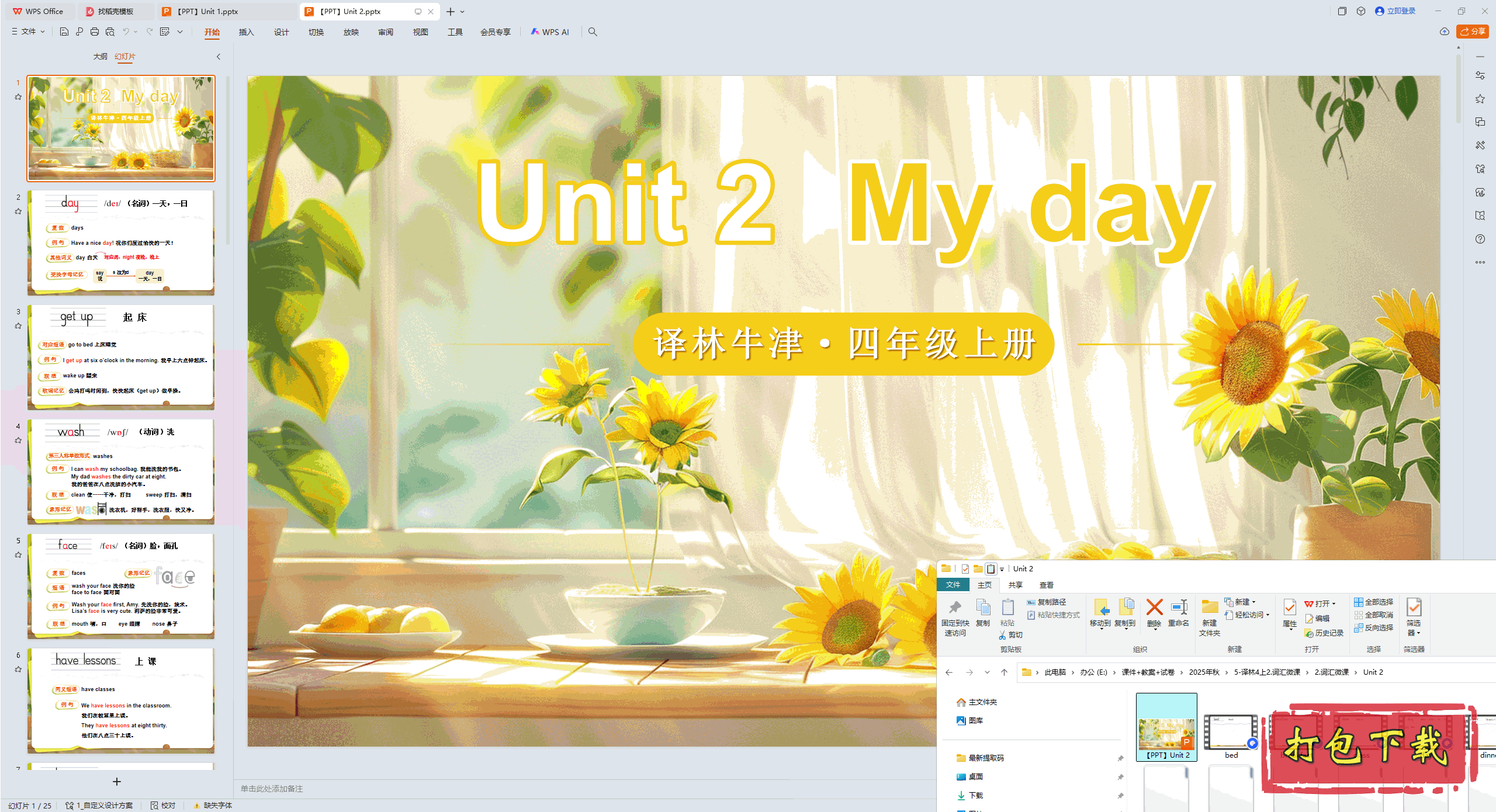1496x812 pixels.
Task: Click the Save icon in the quick toolbar
Action: [64, 32]
